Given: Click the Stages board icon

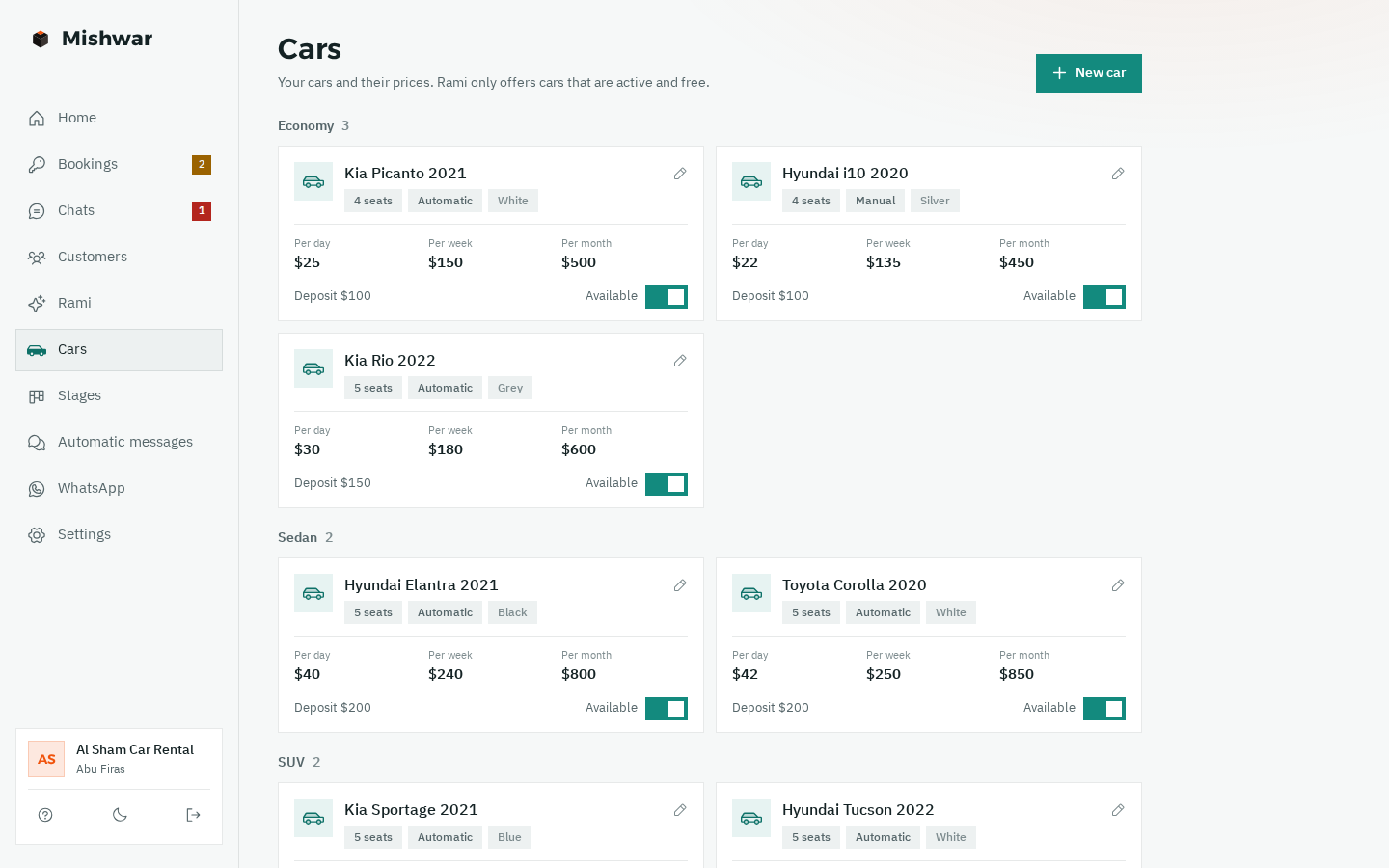Looking at the screenshot, I should pos(37,396).
